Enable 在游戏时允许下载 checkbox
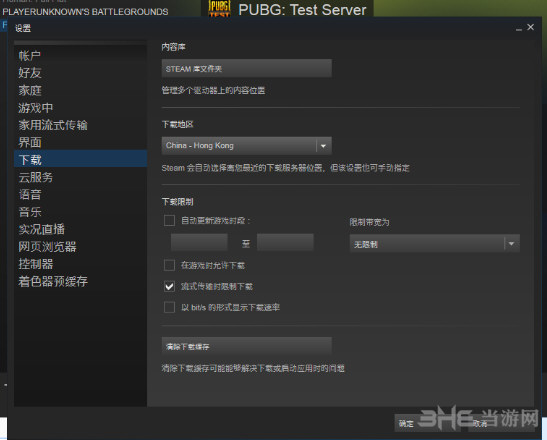Screen dimensions: 547x440 [x=169, y=265]
